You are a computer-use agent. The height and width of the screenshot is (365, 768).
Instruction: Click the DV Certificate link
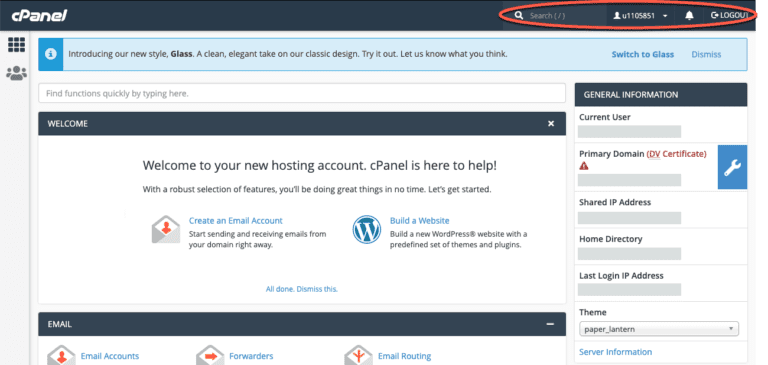pyautogui.click(x=676, y=154)
